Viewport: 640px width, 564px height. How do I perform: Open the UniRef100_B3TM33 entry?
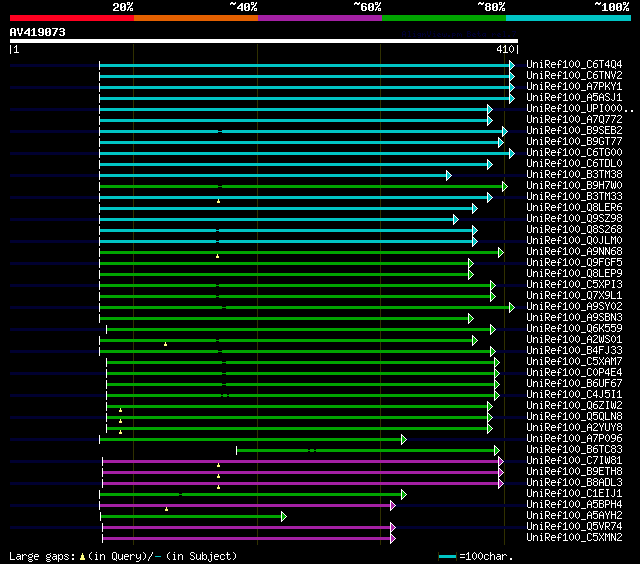click(574, 197)
